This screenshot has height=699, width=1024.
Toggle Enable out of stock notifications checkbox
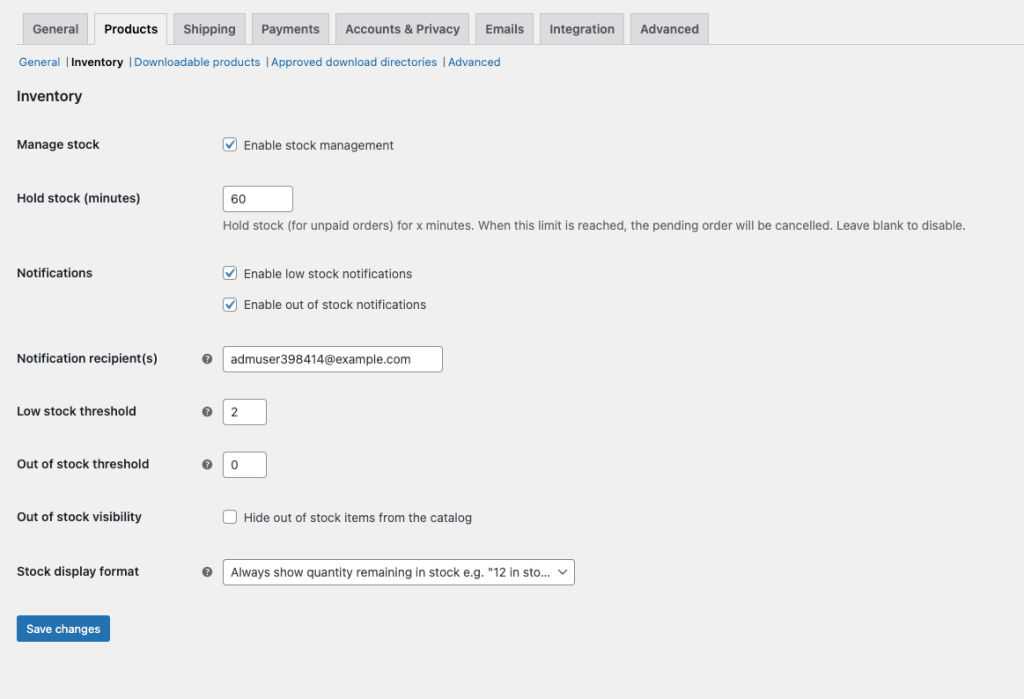click(x=230, y=304)
